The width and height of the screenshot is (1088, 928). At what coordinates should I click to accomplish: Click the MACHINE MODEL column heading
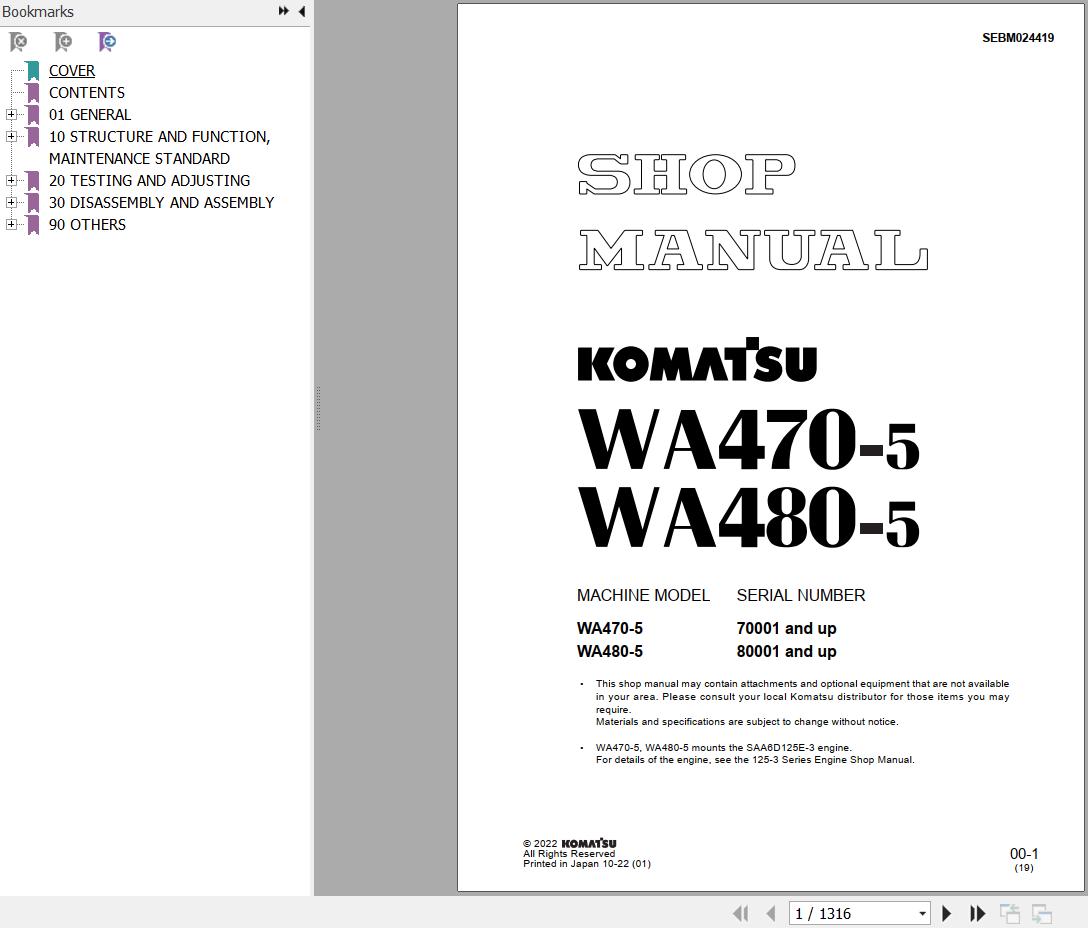[x=643, y=596]
